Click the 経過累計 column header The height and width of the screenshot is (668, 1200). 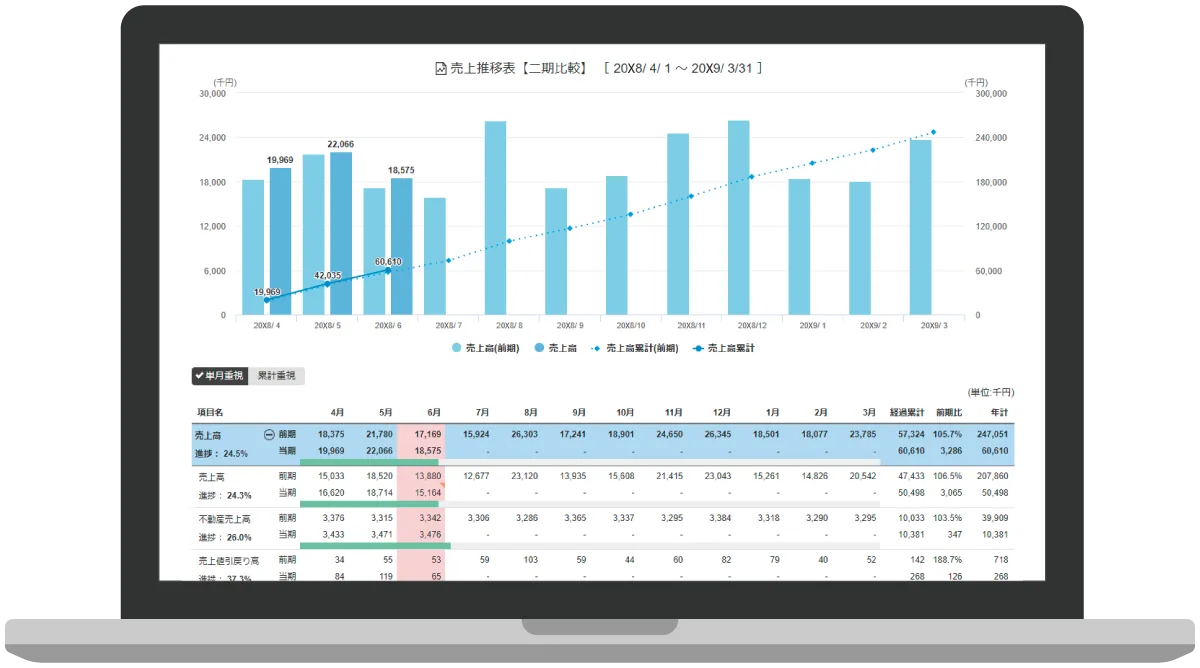coord(905,411)
